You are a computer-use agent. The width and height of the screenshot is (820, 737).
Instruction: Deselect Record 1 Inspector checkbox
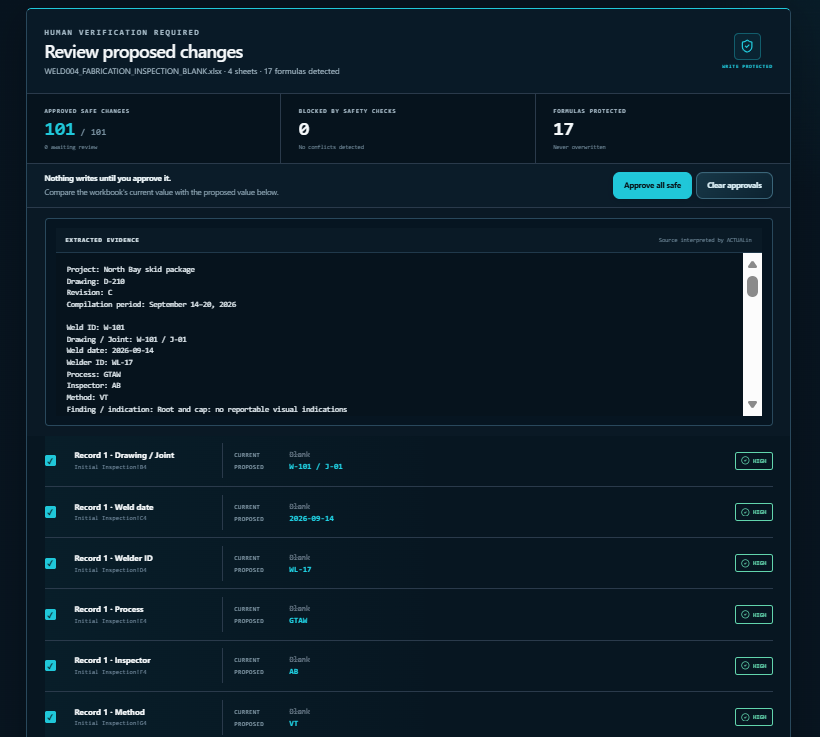(50, 665)
